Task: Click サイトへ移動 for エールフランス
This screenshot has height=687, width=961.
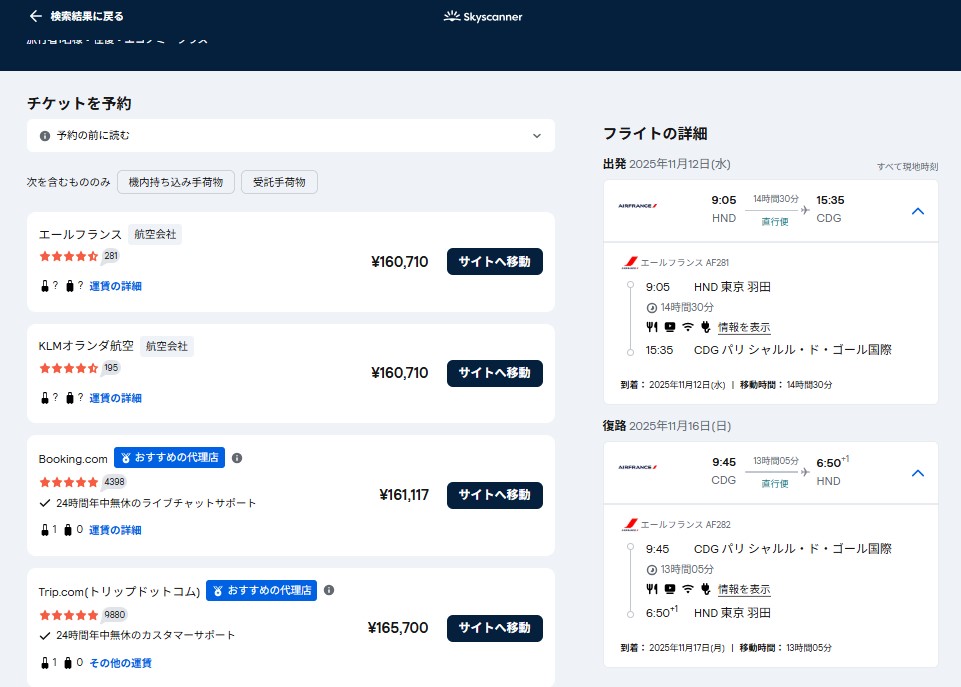Action: (495, 262)
